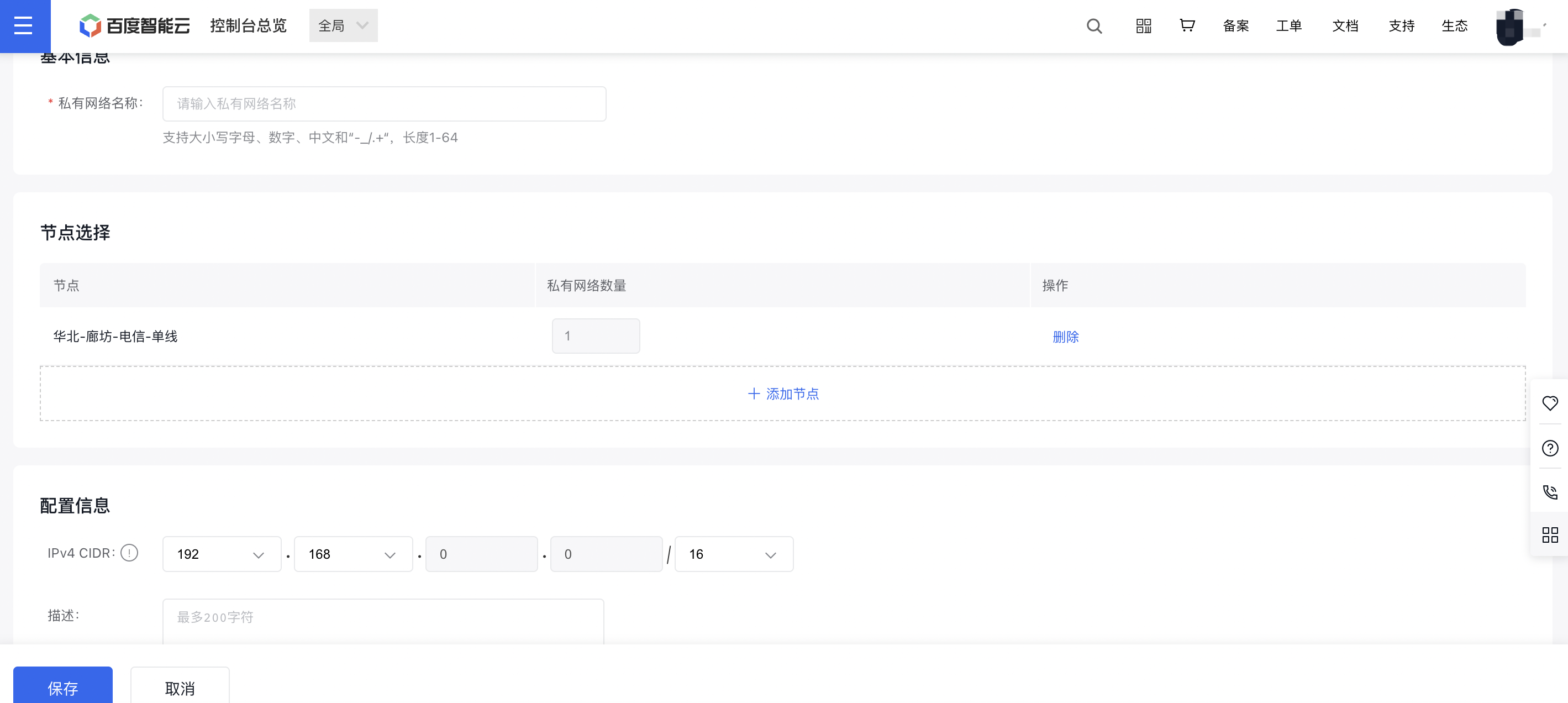
Task: Click 添加节点 to add a node
Action: [x=783, y=394]
